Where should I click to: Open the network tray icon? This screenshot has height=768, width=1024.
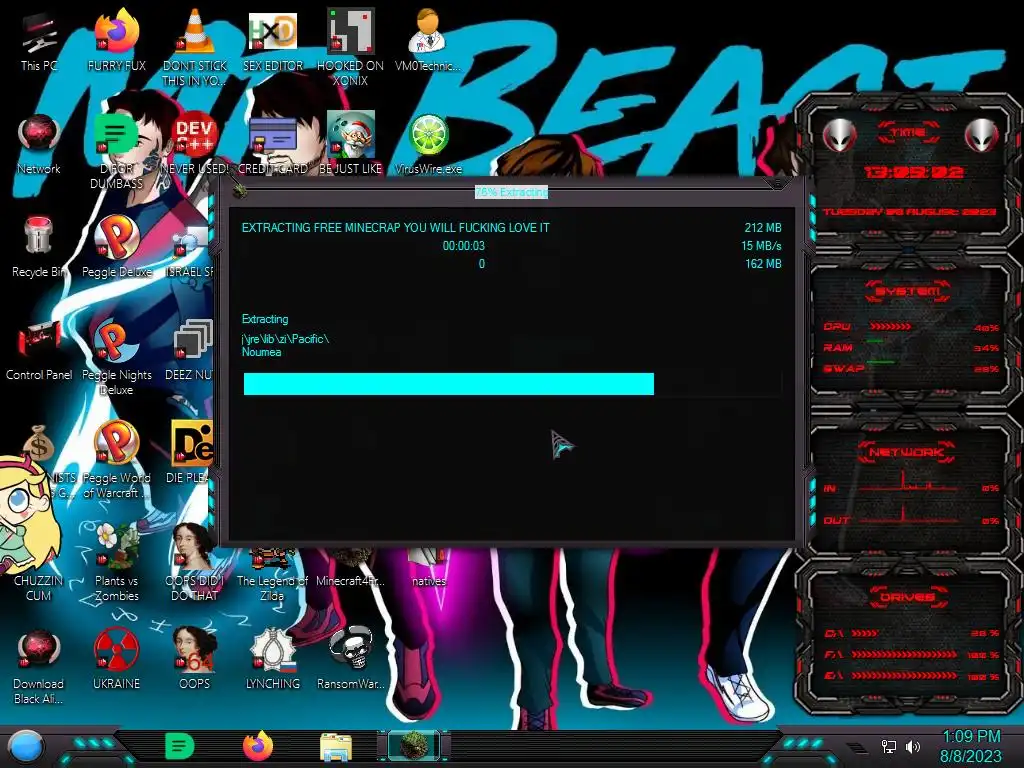(889, 746)
